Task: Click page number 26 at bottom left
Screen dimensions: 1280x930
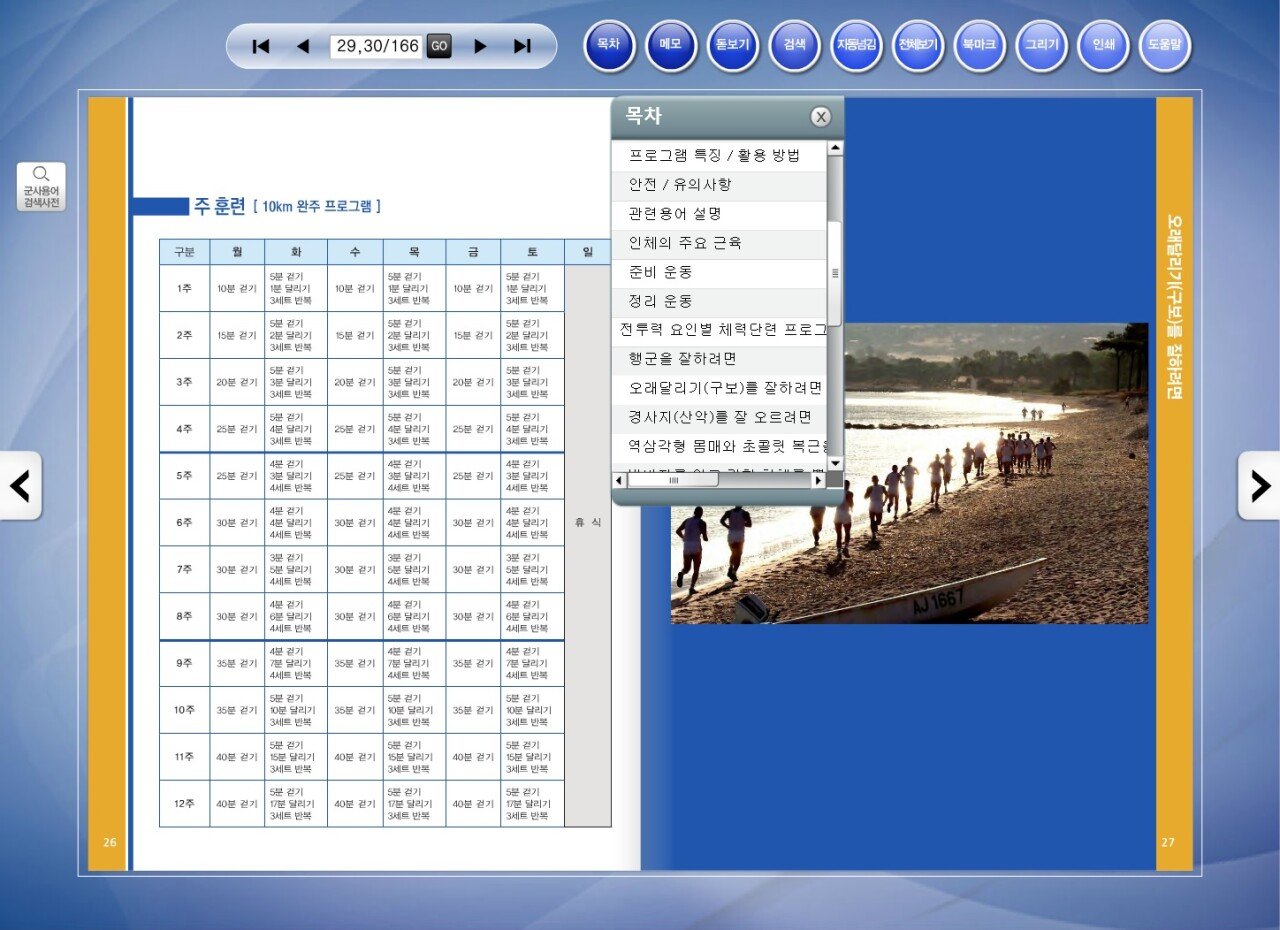Action: pos(109,842)
